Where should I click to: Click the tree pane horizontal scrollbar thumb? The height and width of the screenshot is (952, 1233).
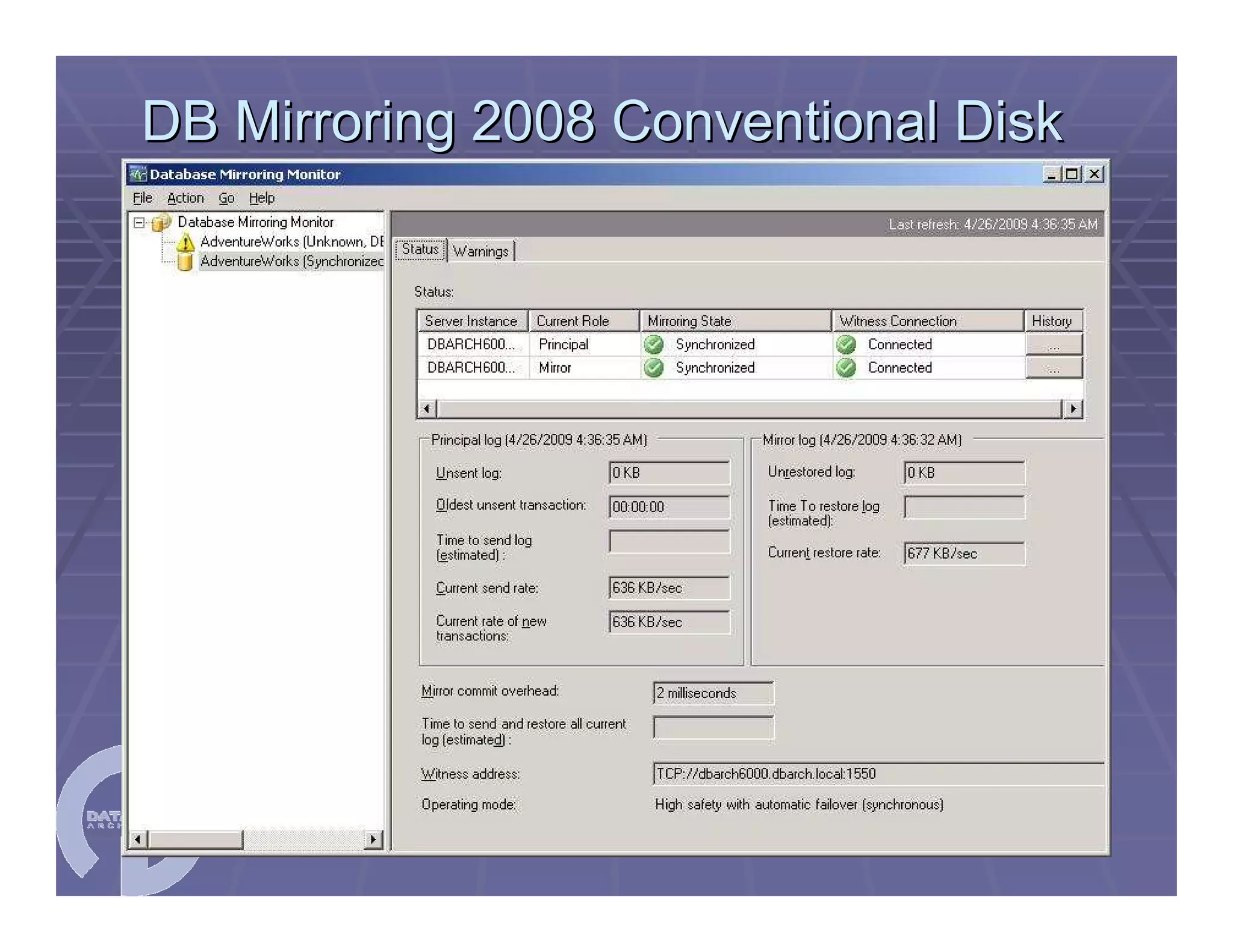pos(196,839)
